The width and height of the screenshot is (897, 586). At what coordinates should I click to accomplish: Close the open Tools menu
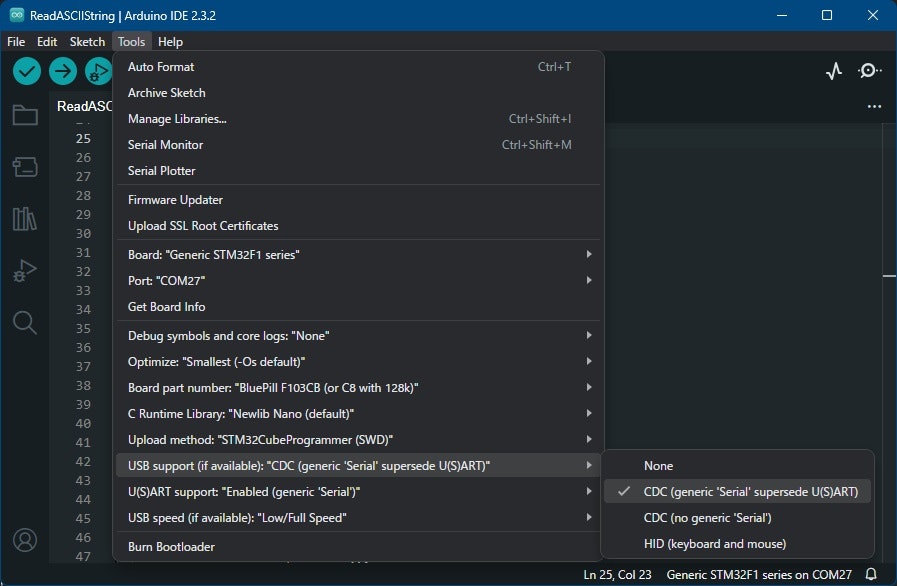tap(132, 42)
